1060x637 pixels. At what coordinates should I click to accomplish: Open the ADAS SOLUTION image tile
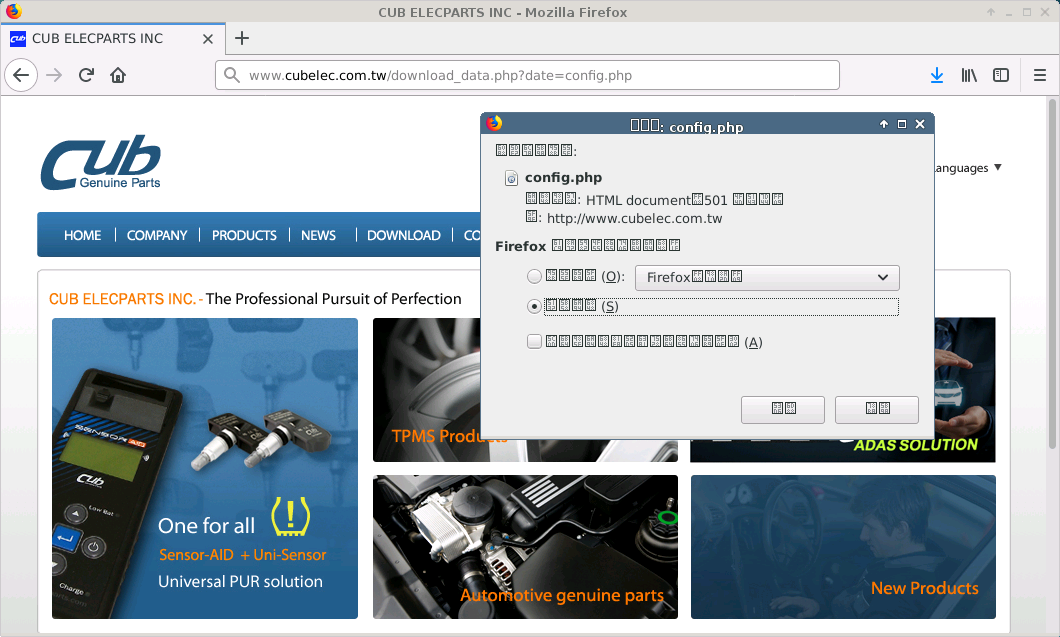pos(965,390)
